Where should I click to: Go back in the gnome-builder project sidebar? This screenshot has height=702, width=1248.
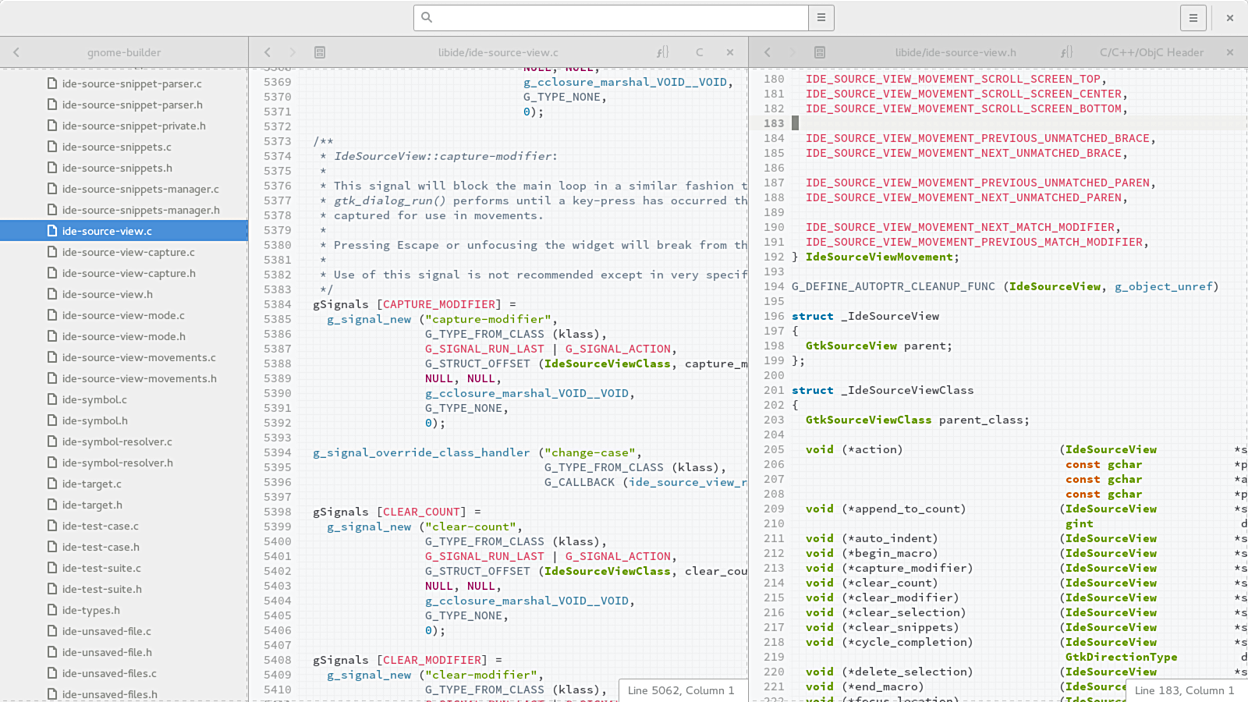(16, 52)
